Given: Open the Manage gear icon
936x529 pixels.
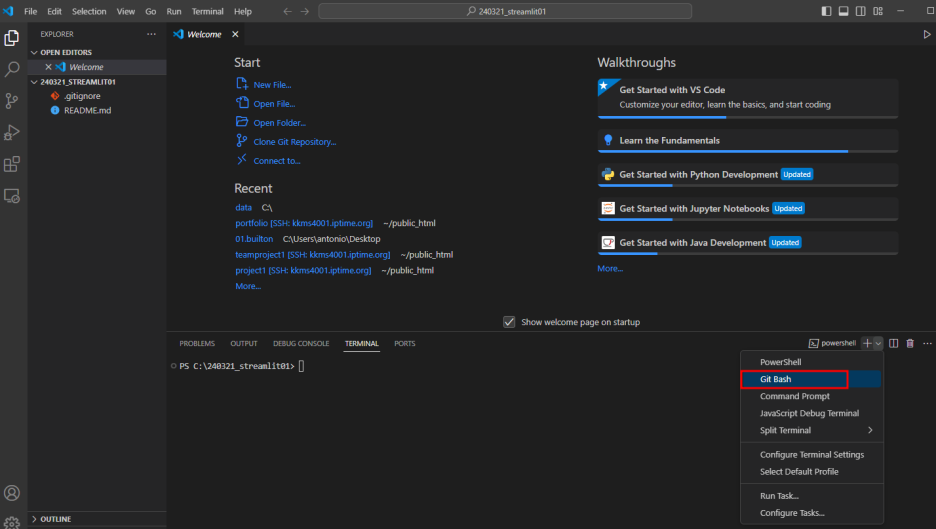Looking at the screenshot, I should coord(11,522).
